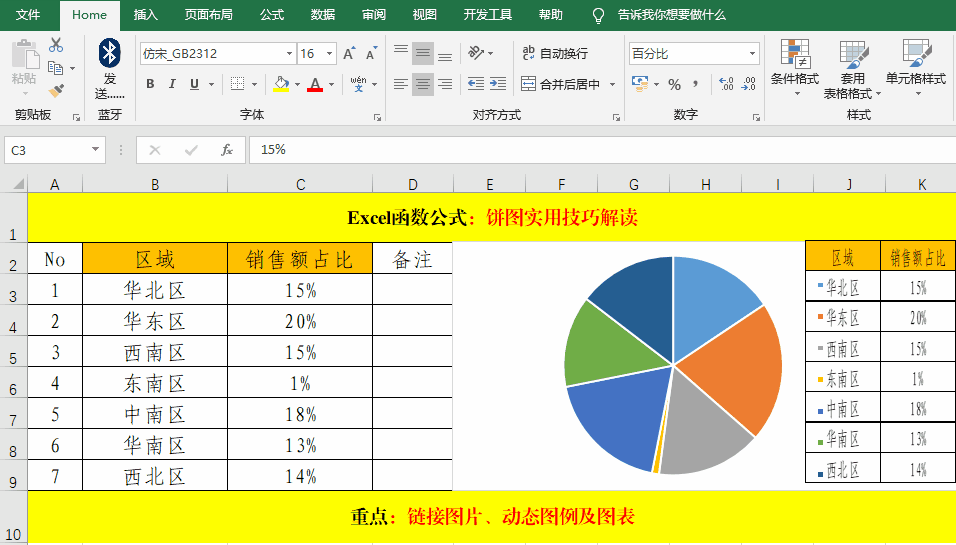956x545 pixels.
Task: Click the Format Painter brush icon
Action: [56, 91]
